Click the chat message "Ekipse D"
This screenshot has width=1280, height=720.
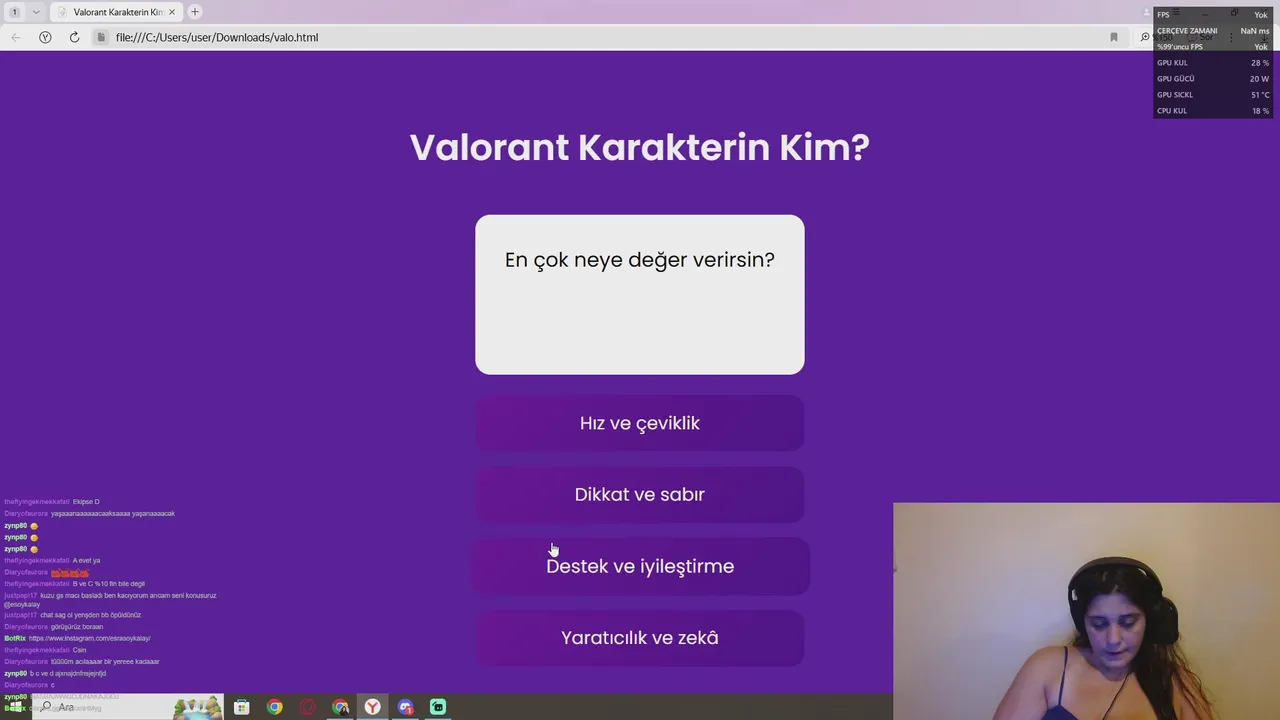pyautogui.click(x=86, y=502)
